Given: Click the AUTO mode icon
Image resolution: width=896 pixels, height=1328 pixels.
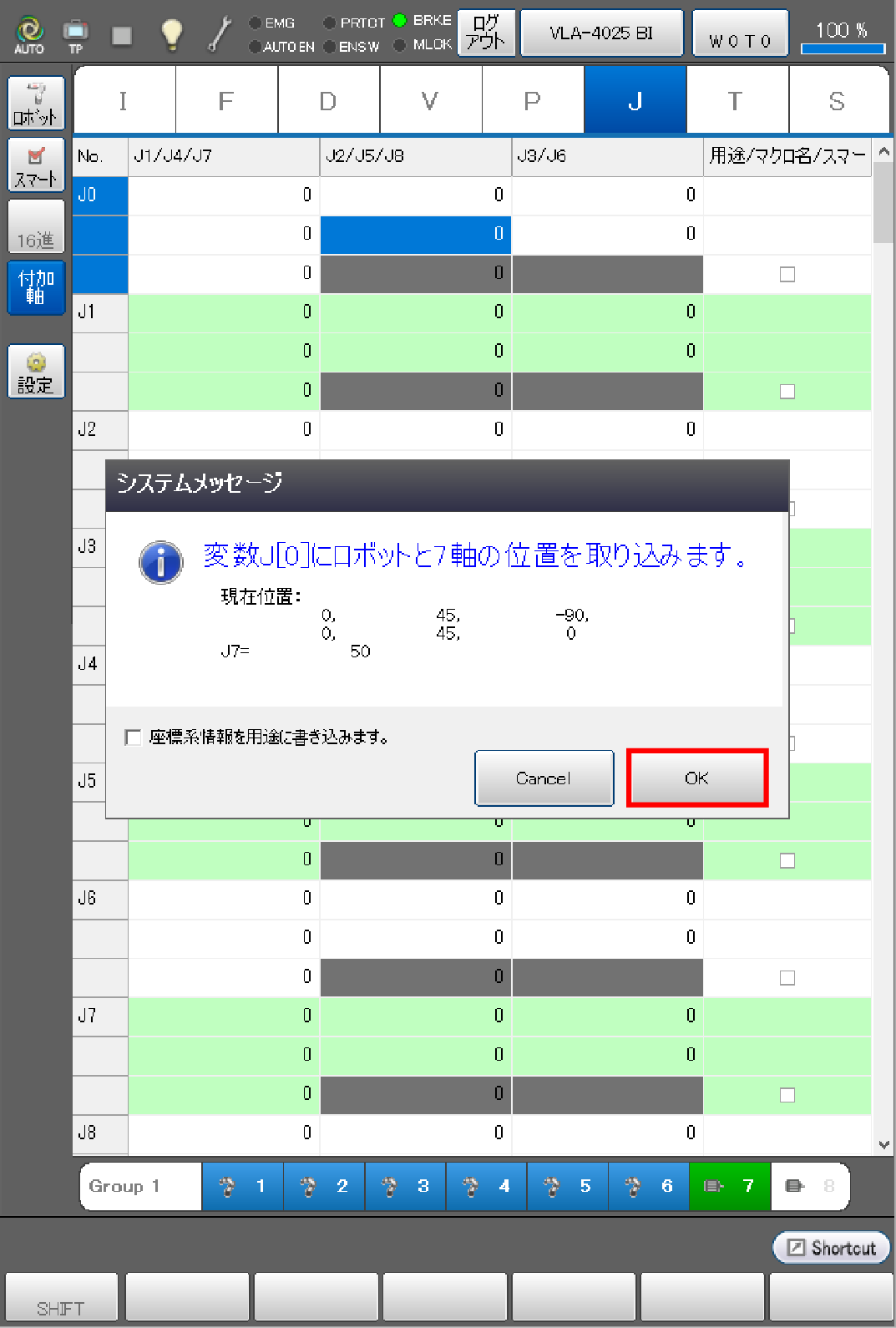Looking at the screenshot, I should point(29,34).
